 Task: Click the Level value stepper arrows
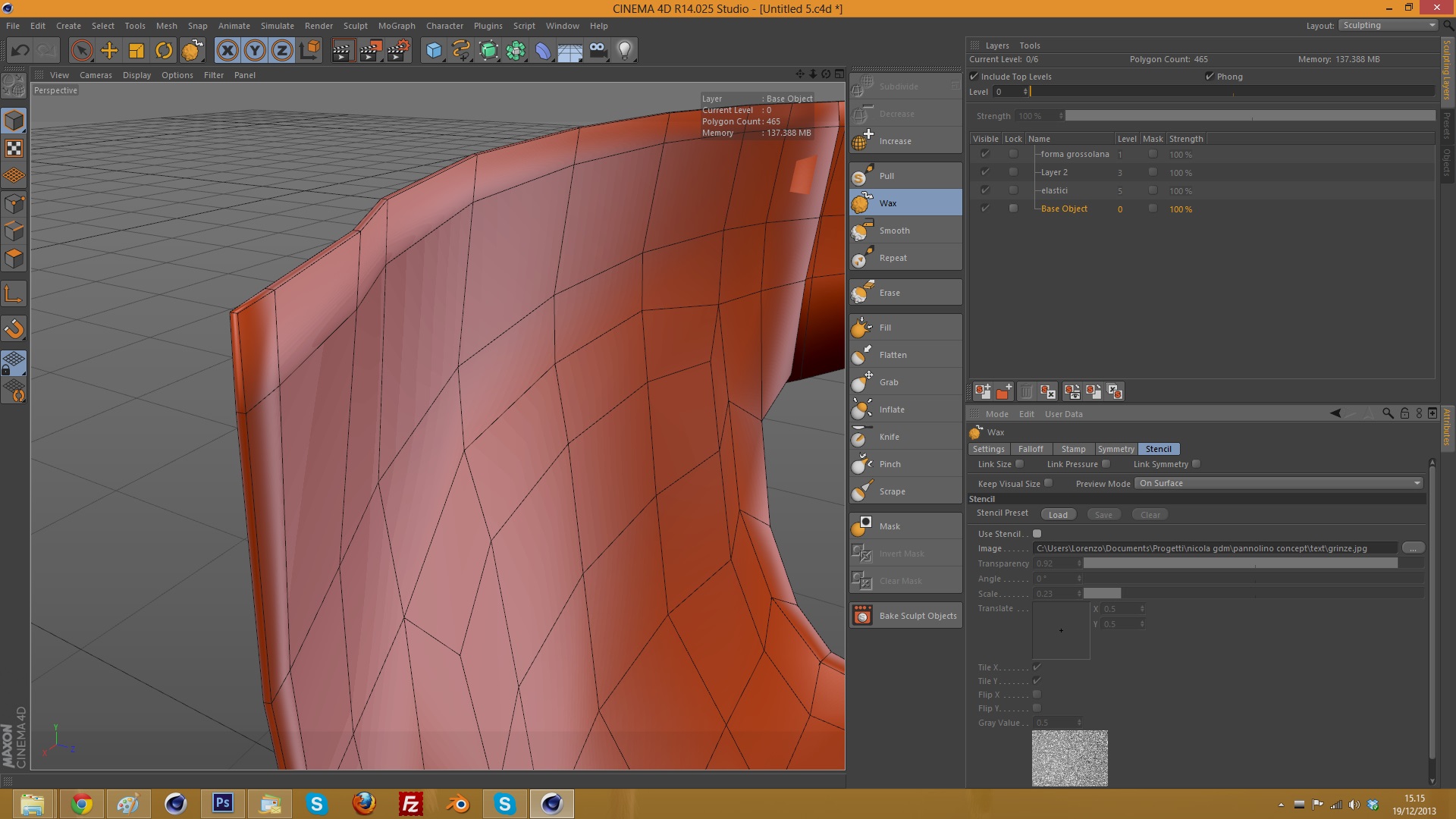pyautogui.click(x=1025, y=92)
